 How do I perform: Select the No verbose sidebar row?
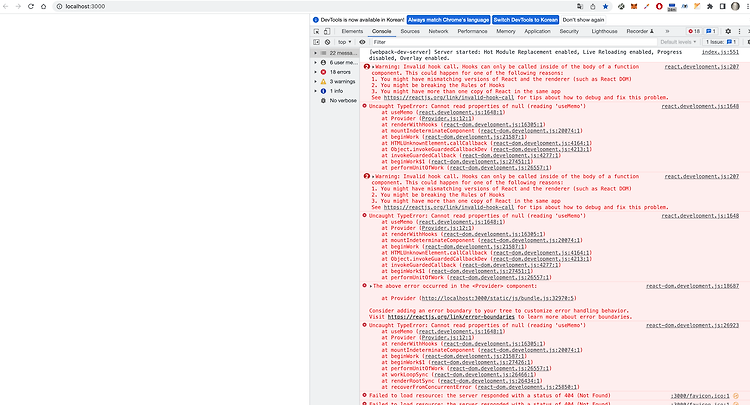(335, 100)
